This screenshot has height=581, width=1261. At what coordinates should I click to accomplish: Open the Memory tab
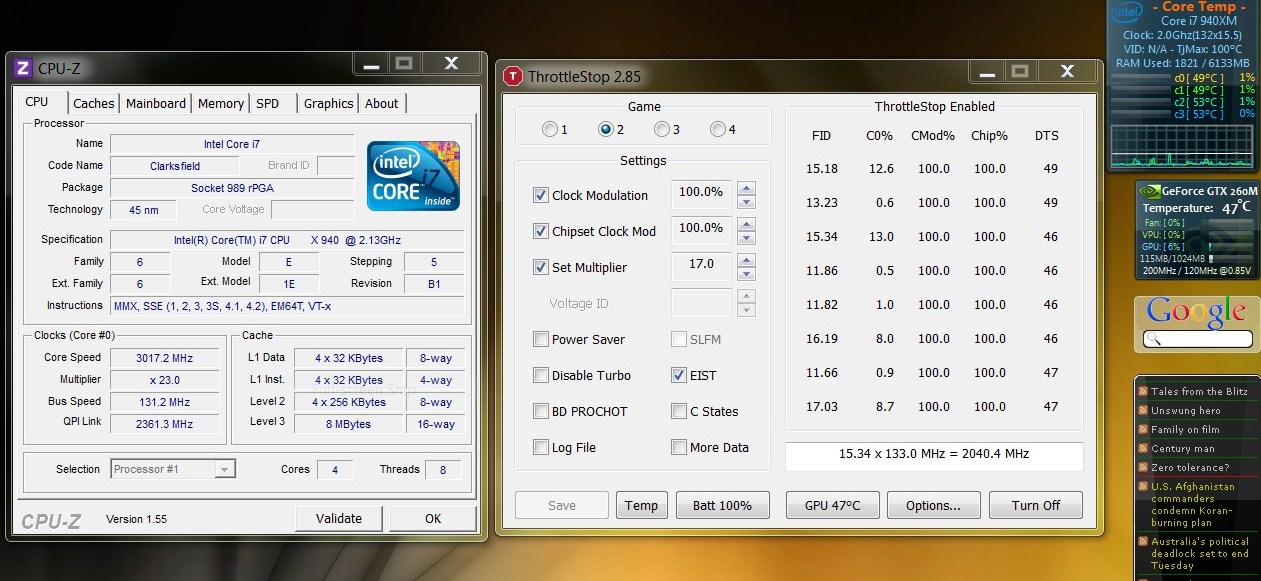pos(221,103)
